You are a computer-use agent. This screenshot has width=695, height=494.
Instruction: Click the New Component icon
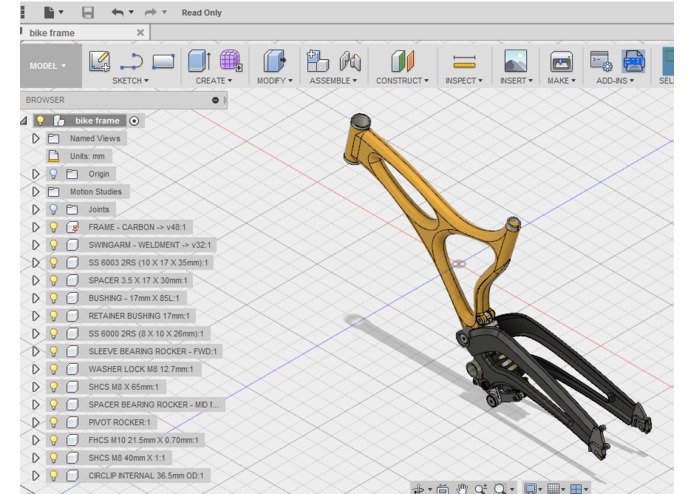[x=317, y=61]
